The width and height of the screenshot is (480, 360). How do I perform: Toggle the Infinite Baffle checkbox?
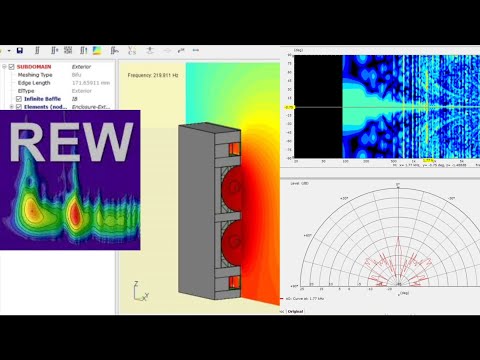(x=19, y=99)
